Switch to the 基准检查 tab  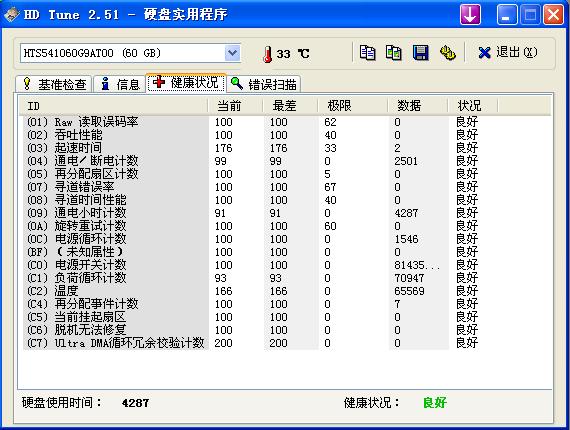(x=54, y=84)
